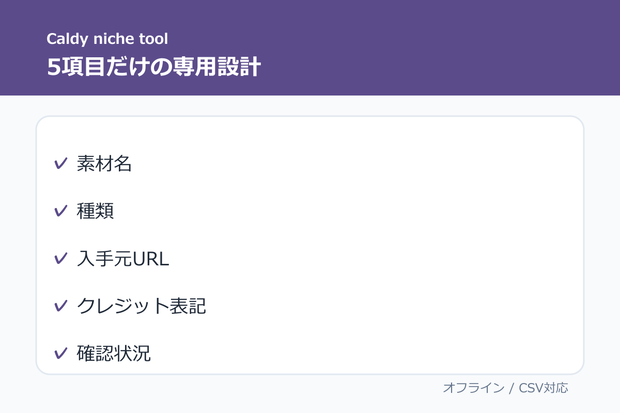This screenshot has width=620, height=413.
Task: Click empty area of the purple header banner
Action: (x=435, y=47)
